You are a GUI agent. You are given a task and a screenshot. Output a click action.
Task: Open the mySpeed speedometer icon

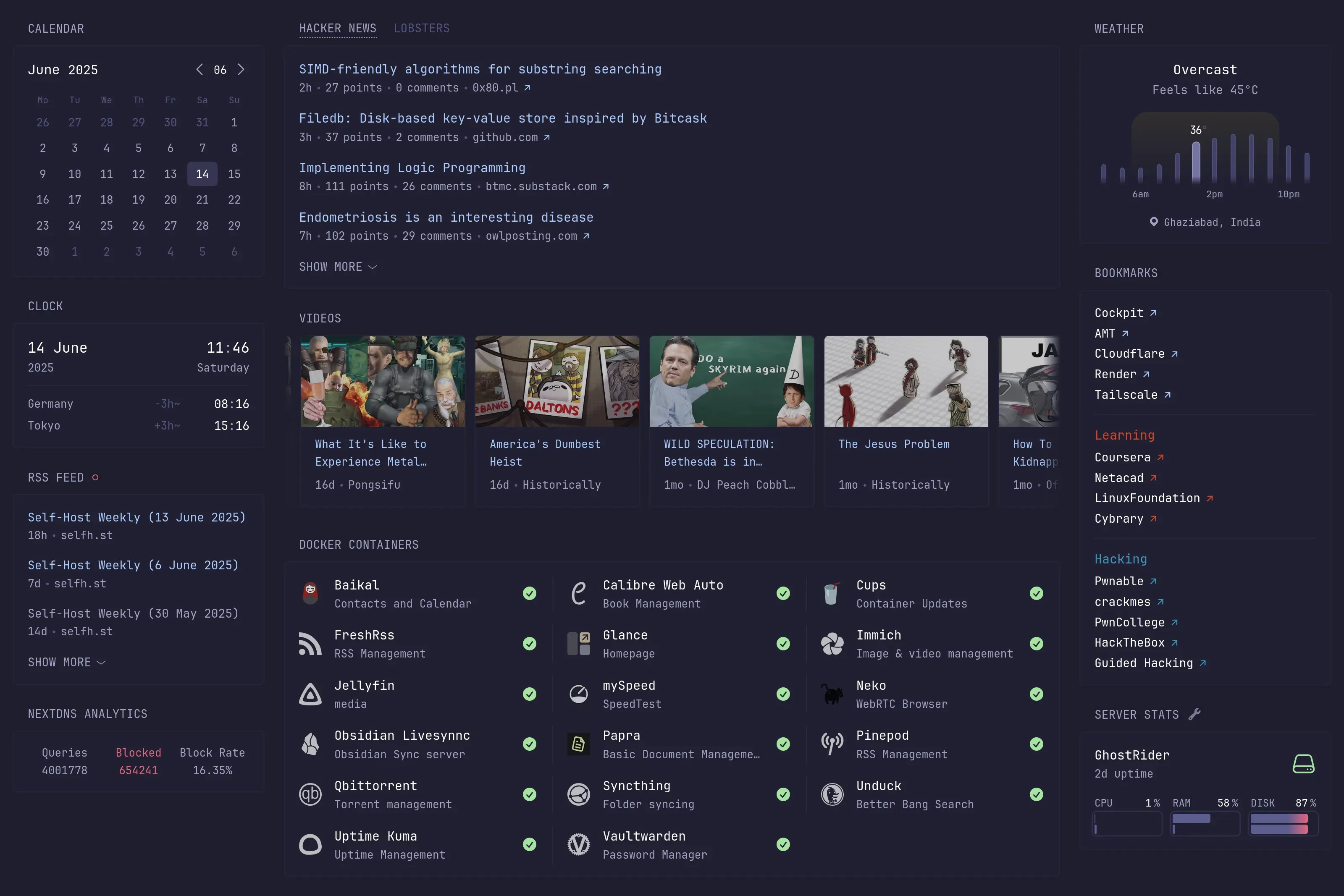click(x=579, y=694)
